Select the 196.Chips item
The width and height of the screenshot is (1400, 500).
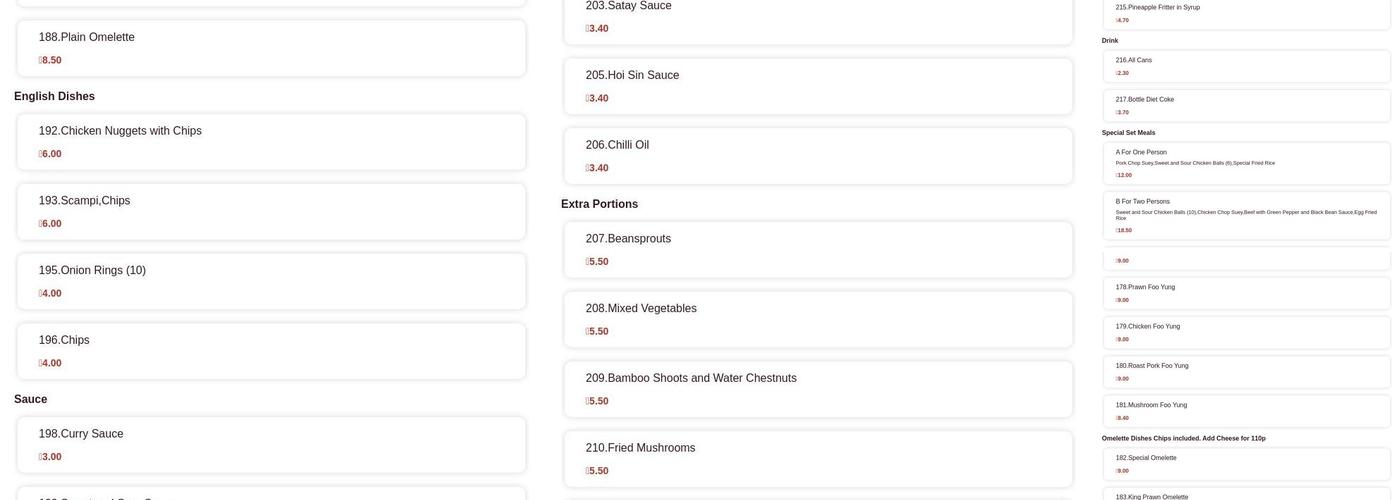[x=271, y=352]
